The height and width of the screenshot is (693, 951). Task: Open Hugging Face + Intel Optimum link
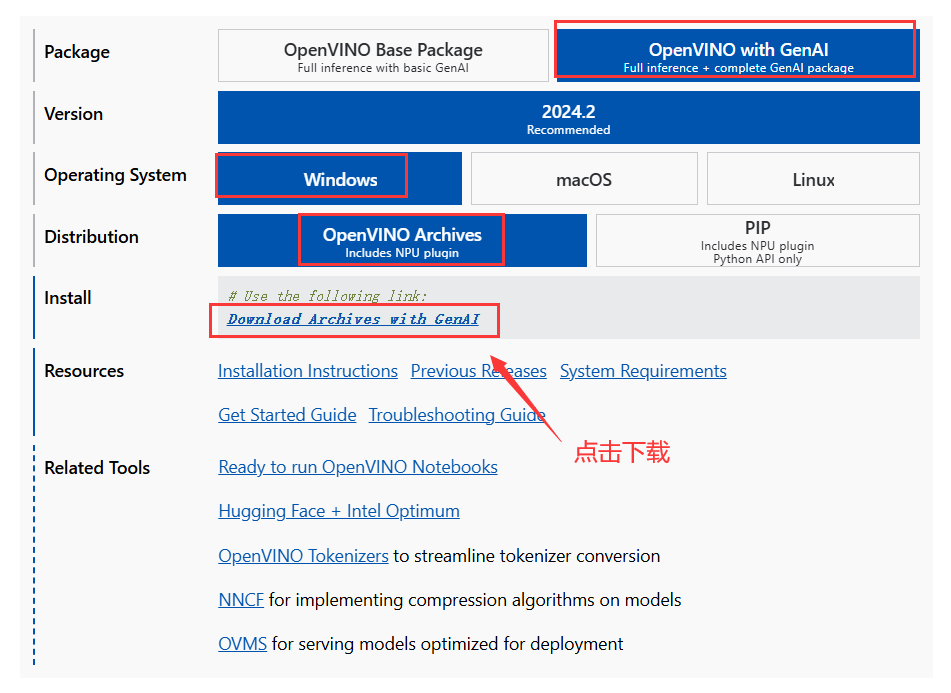point(338,511)
